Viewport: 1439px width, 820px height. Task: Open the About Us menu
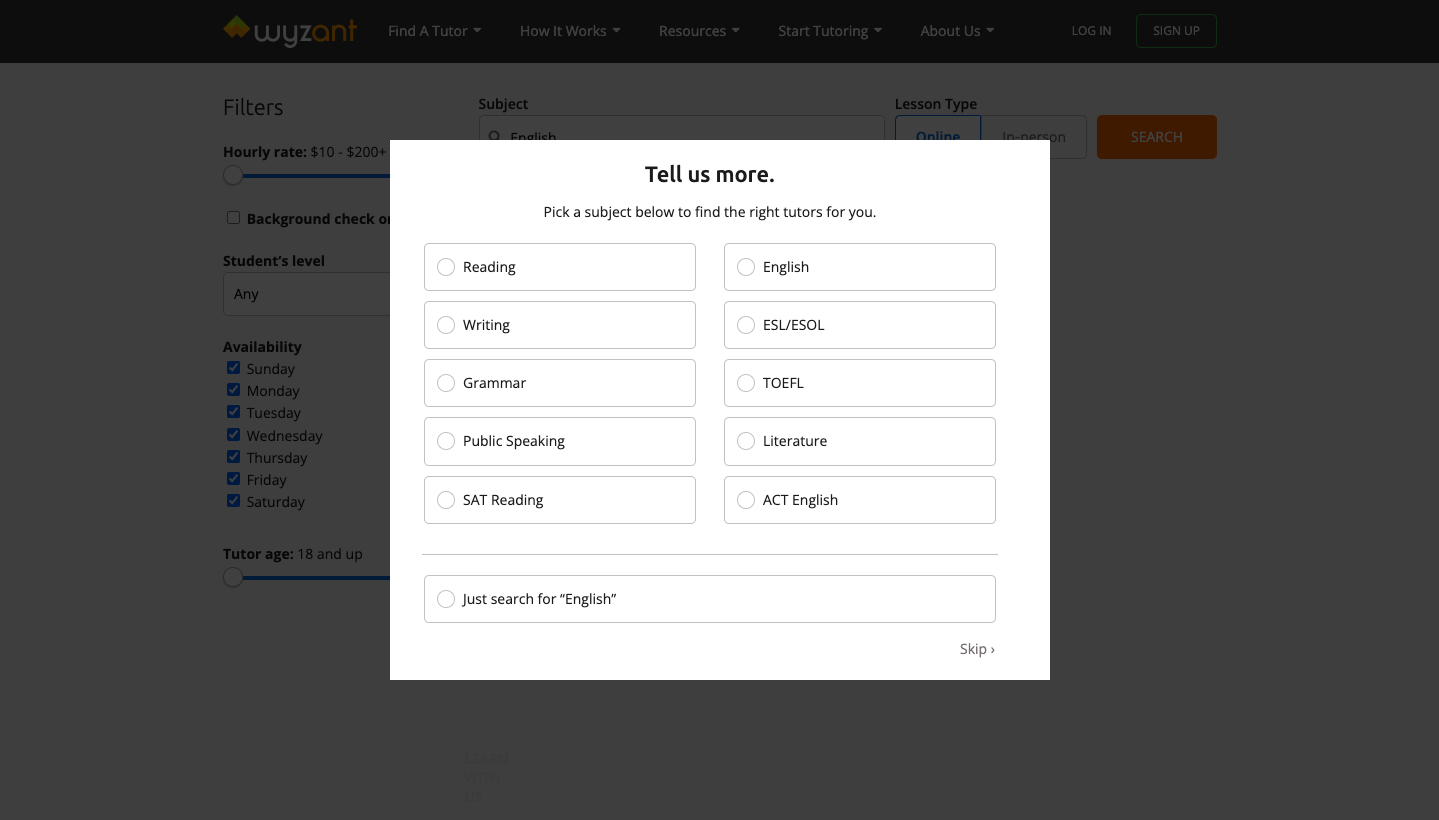pyautogui.click(x=956, y=31)
